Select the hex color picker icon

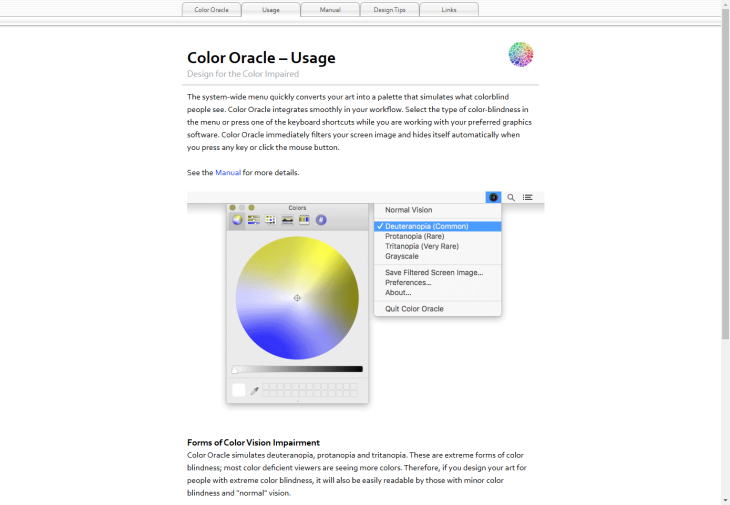tap(321, 220)
